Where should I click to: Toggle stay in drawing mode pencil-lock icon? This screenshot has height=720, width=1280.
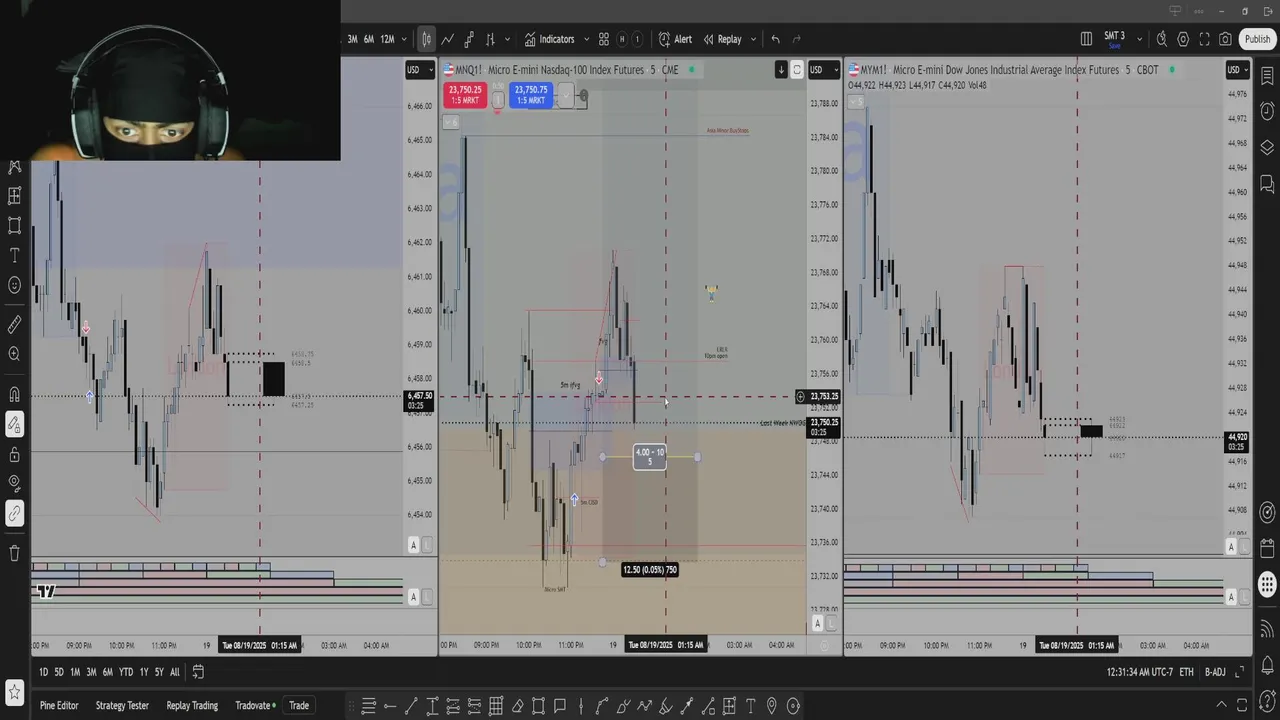pyautogui.click(x=14, y=425)
